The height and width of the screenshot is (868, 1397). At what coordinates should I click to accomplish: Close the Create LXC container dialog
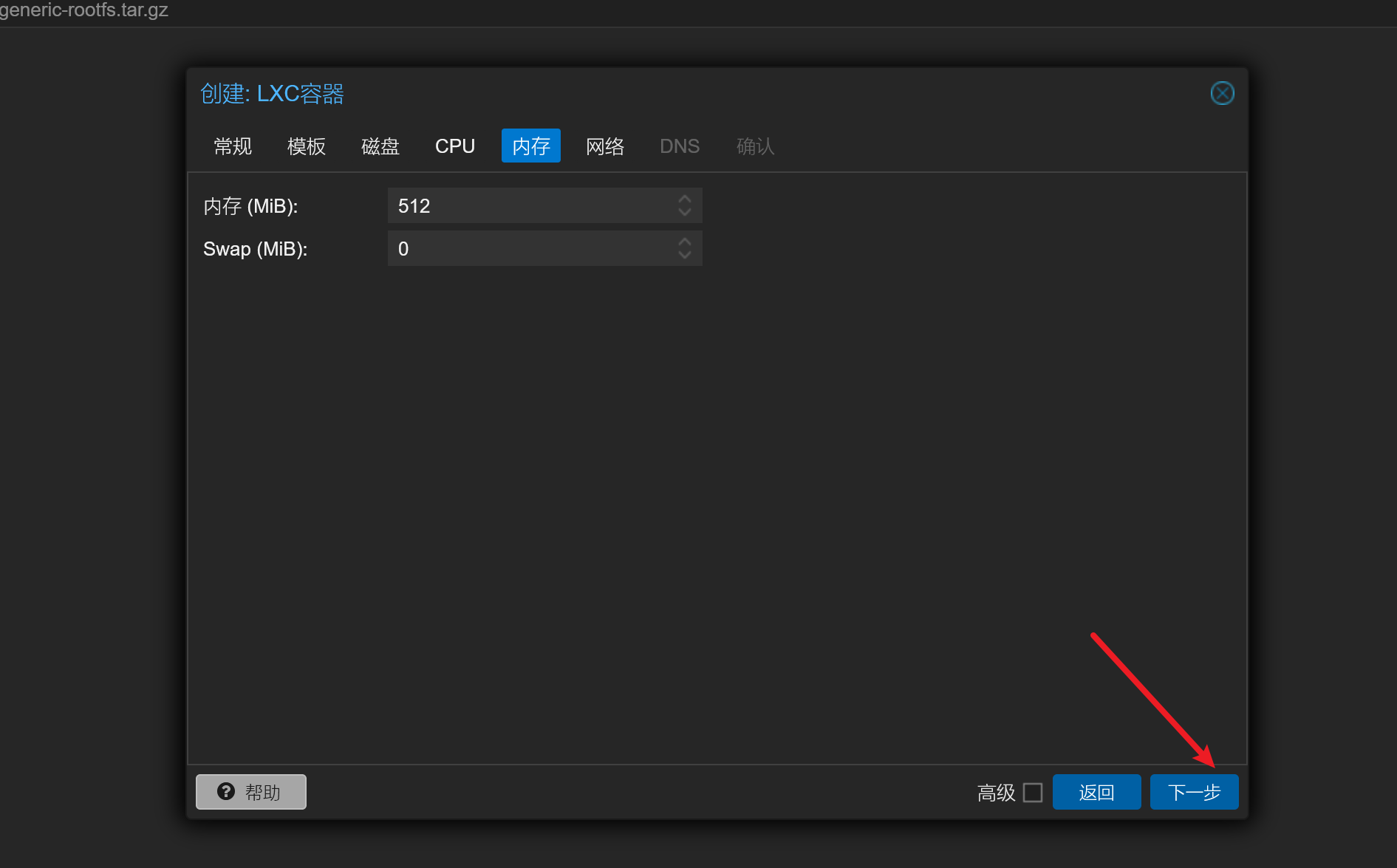pyautogui.click(x=1222, y=93)
